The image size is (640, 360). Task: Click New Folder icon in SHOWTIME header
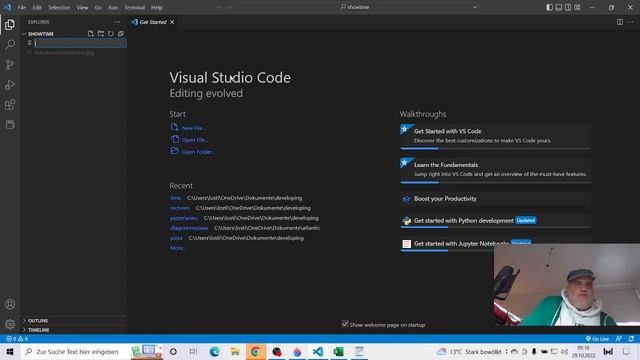click(x=100, y=33)
